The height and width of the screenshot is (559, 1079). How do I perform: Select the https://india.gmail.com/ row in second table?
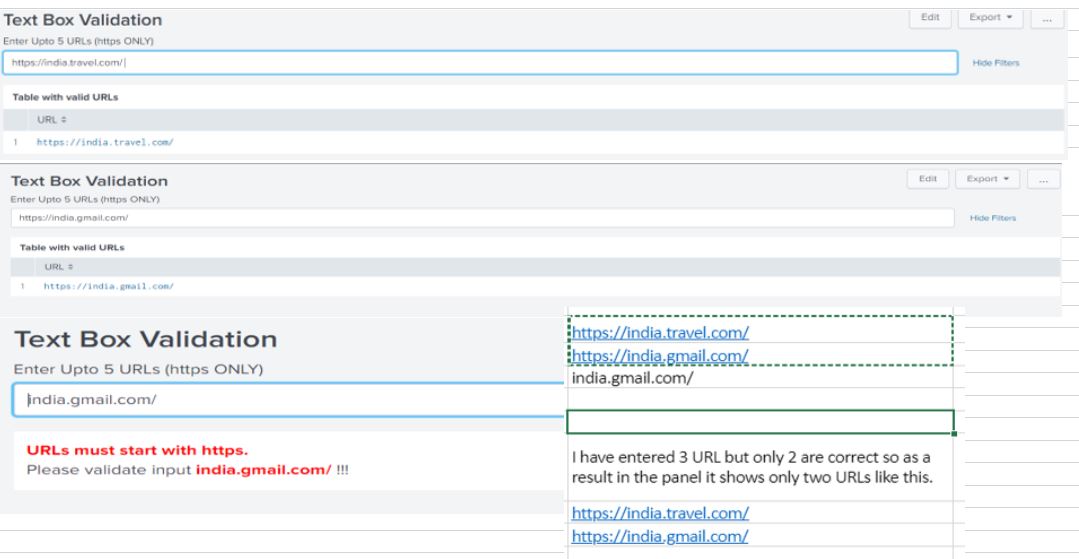[x=110, y=287]
